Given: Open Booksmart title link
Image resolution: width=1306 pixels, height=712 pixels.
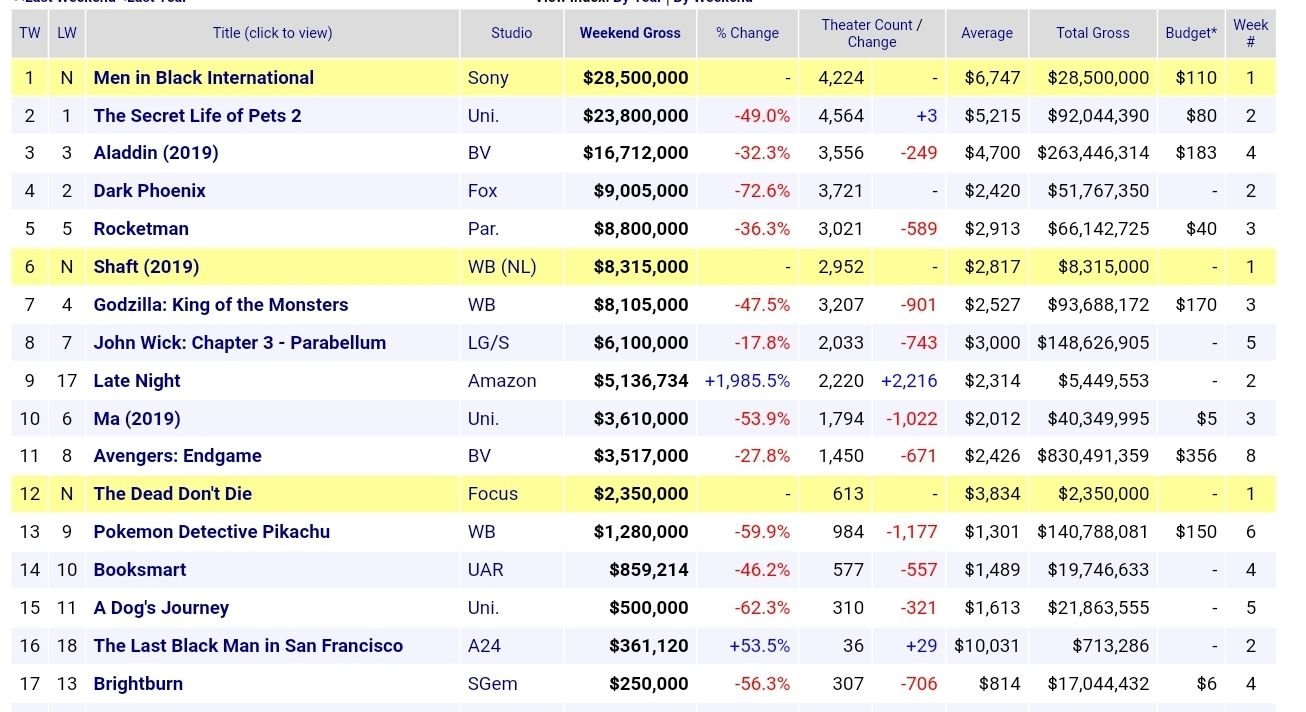Looking at the screenshot, I should pos(140,570).
